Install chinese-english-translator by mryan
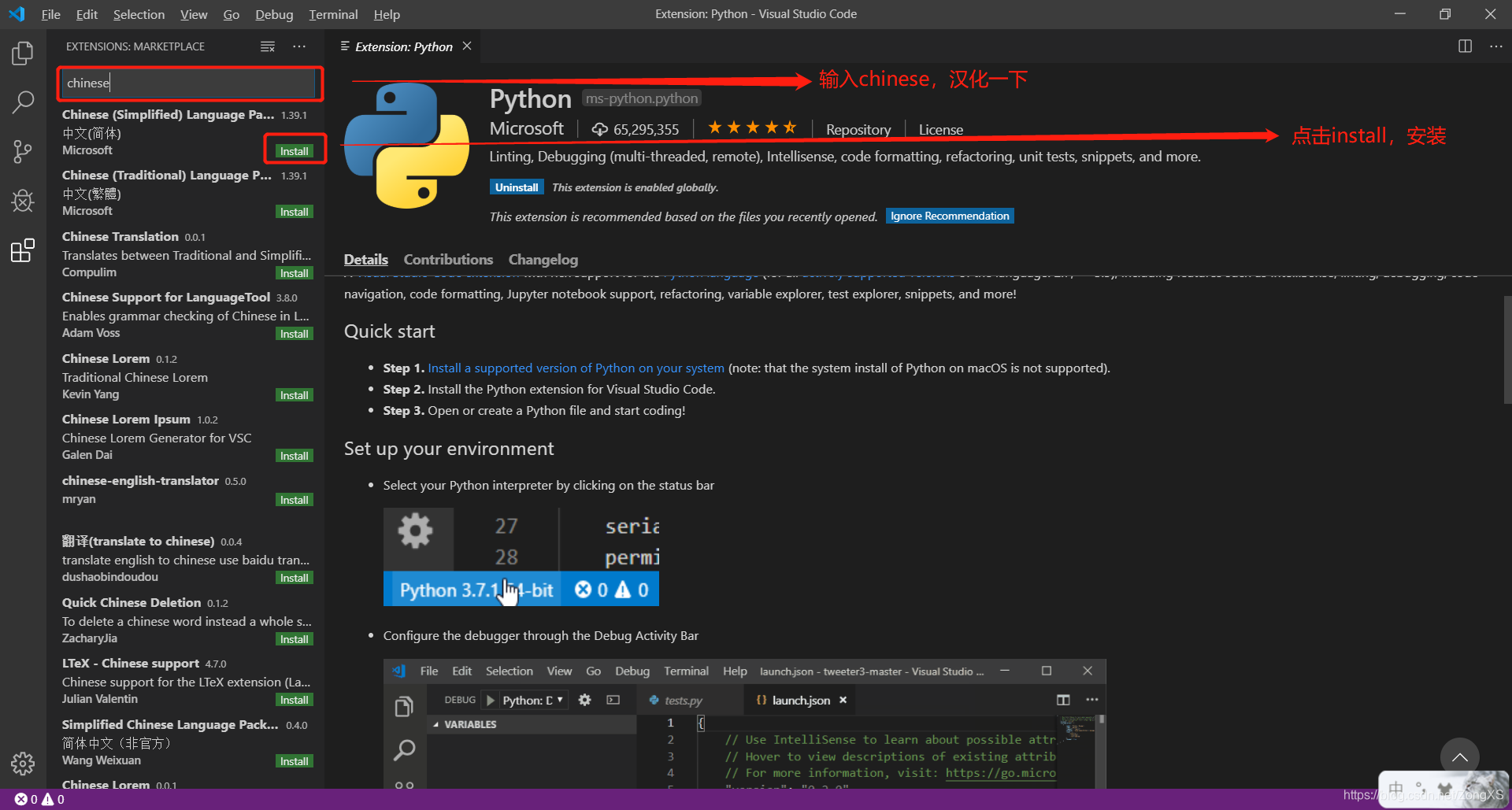Viewport: 1512px width, 810px height. 294,500
